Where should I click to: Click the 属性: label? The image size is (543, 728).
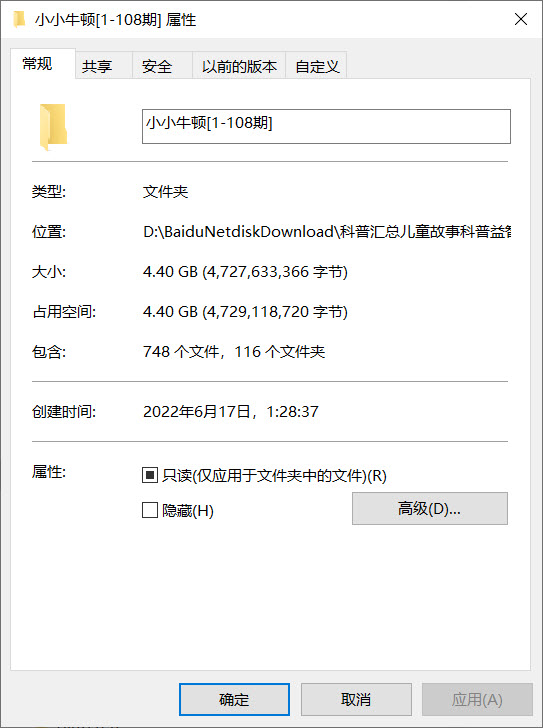click(49, 472)
